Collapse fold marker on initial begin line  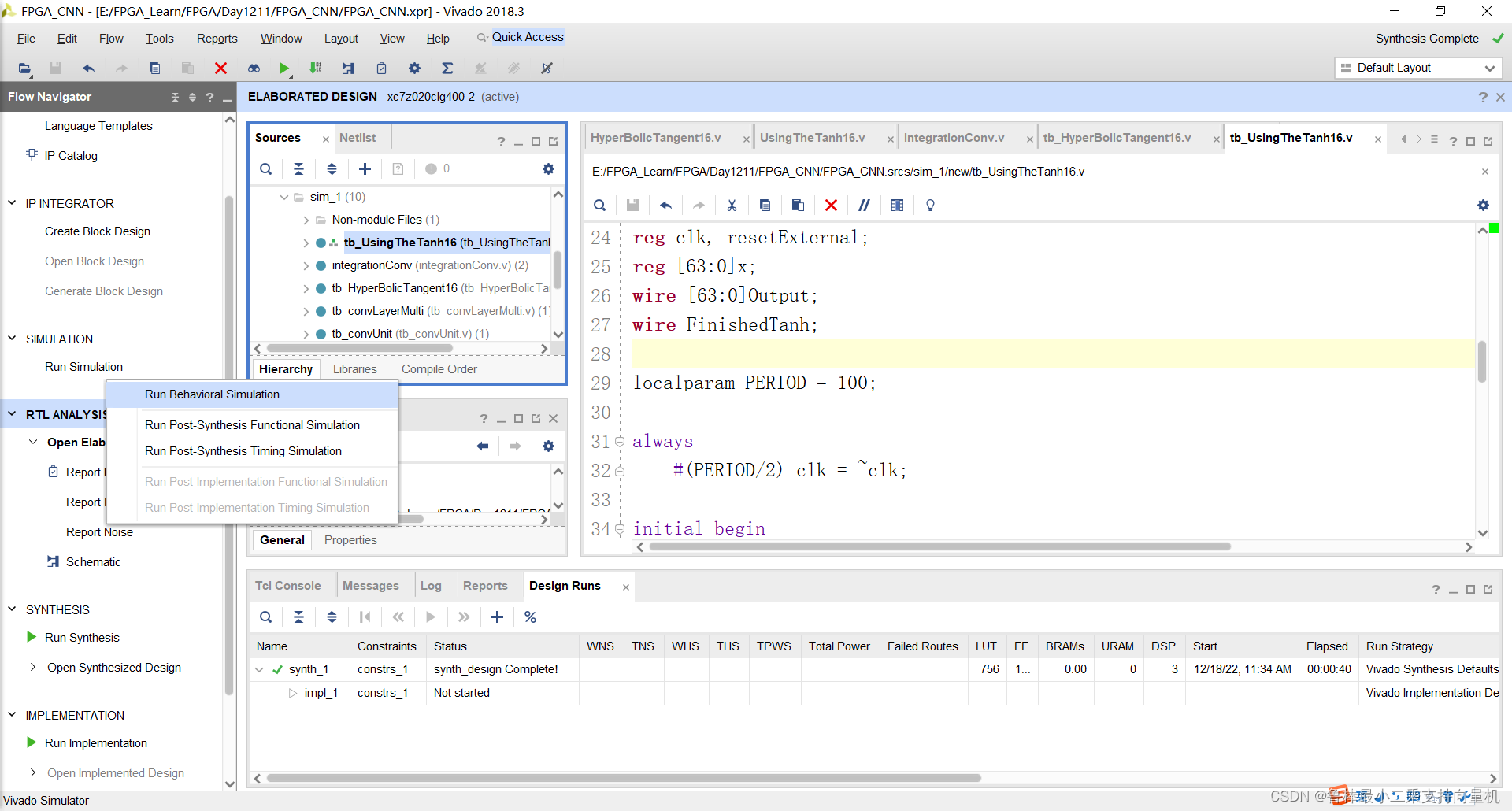[x=620, y=529]
